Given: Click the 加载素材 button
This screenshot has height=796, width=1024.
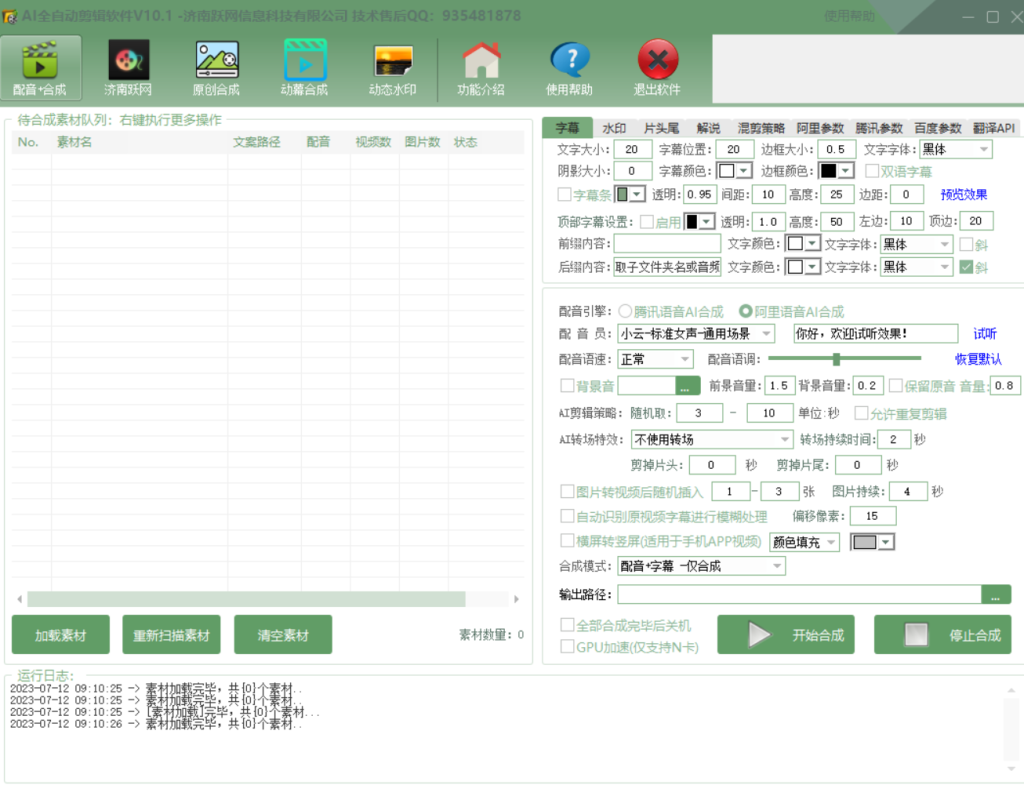Looking at the screenshot, I should [61, 635].
